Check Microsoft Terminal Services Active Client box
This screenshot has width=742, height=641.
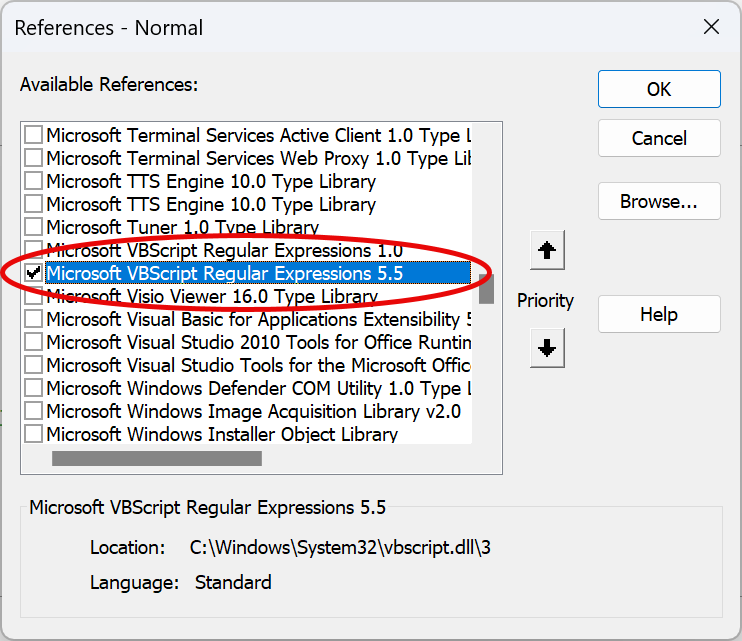[34, 135]
